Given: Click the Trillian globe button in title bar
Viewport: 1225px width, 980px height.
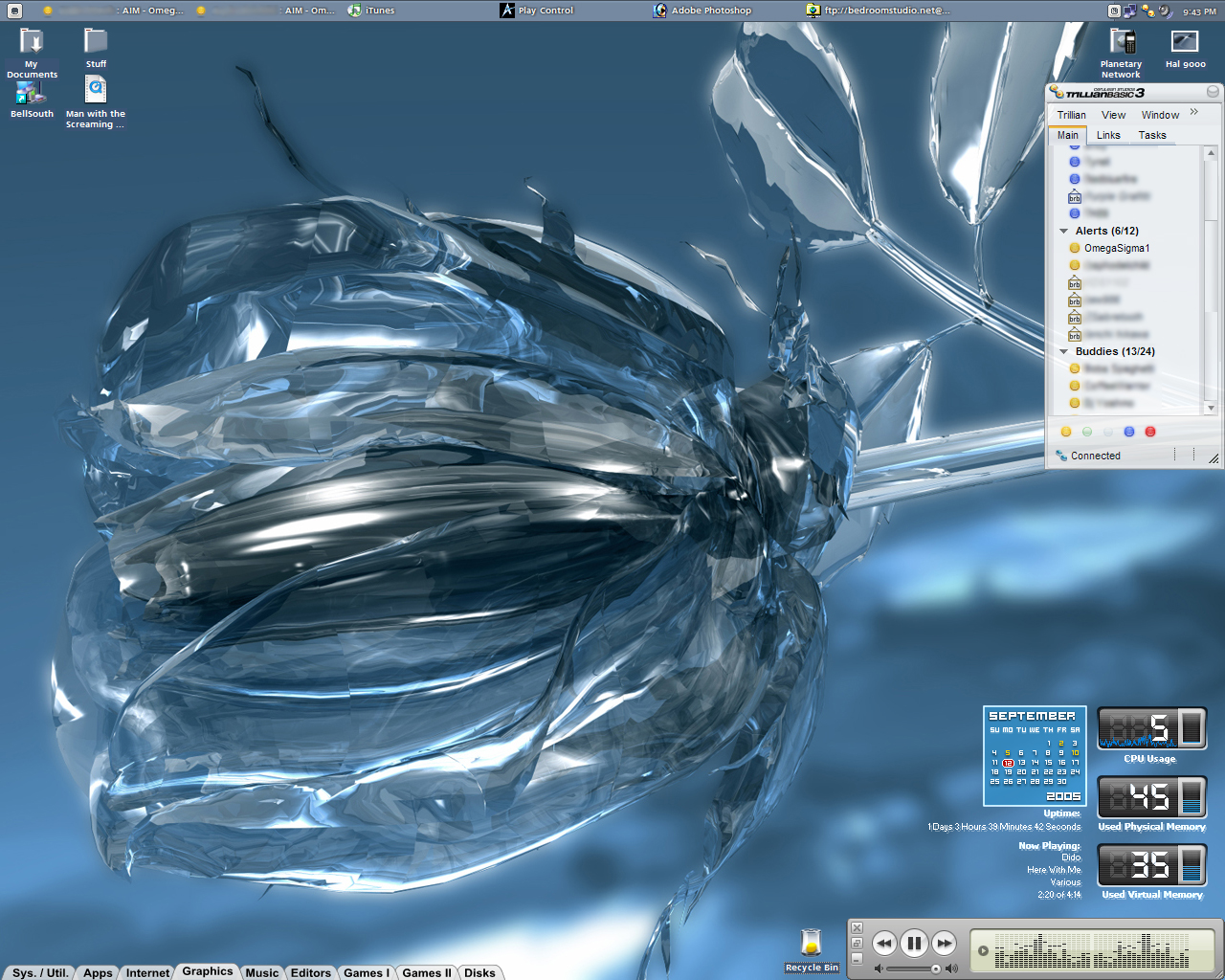Looking at the screenshot, I should [1213, 92].
